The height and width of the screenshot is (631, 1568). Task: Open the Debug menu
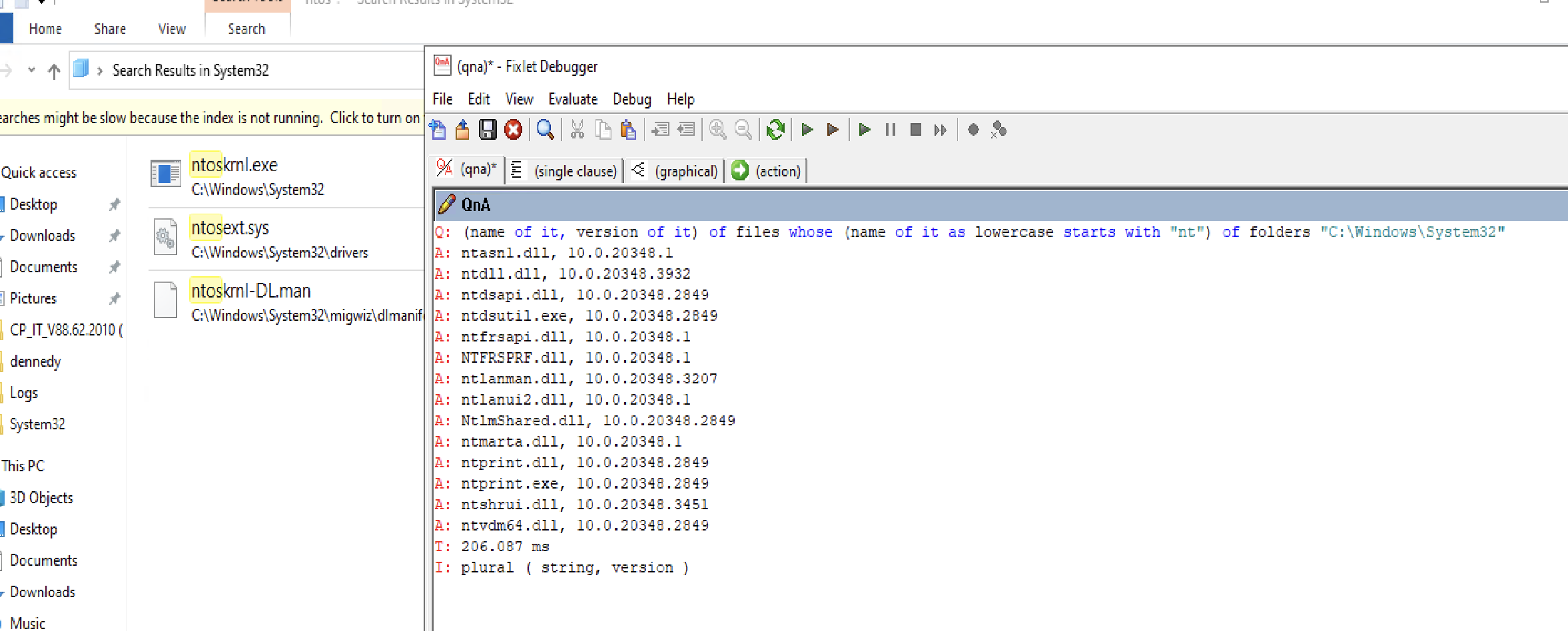631,99
